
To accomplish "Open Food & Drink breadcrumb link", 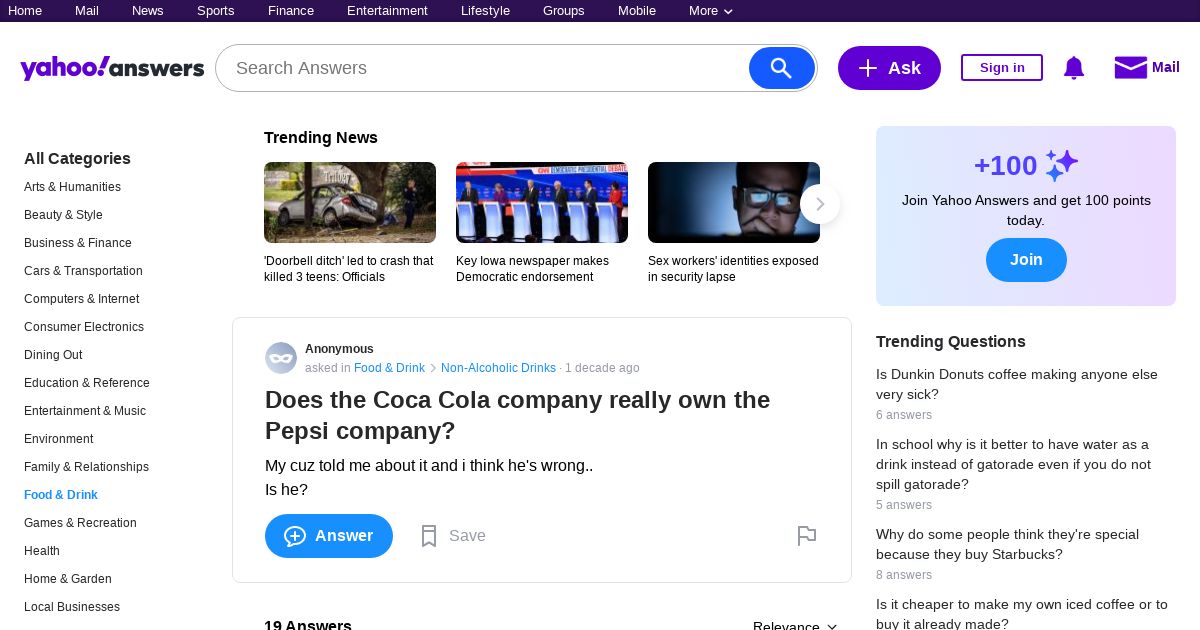I will click(389, 368).
